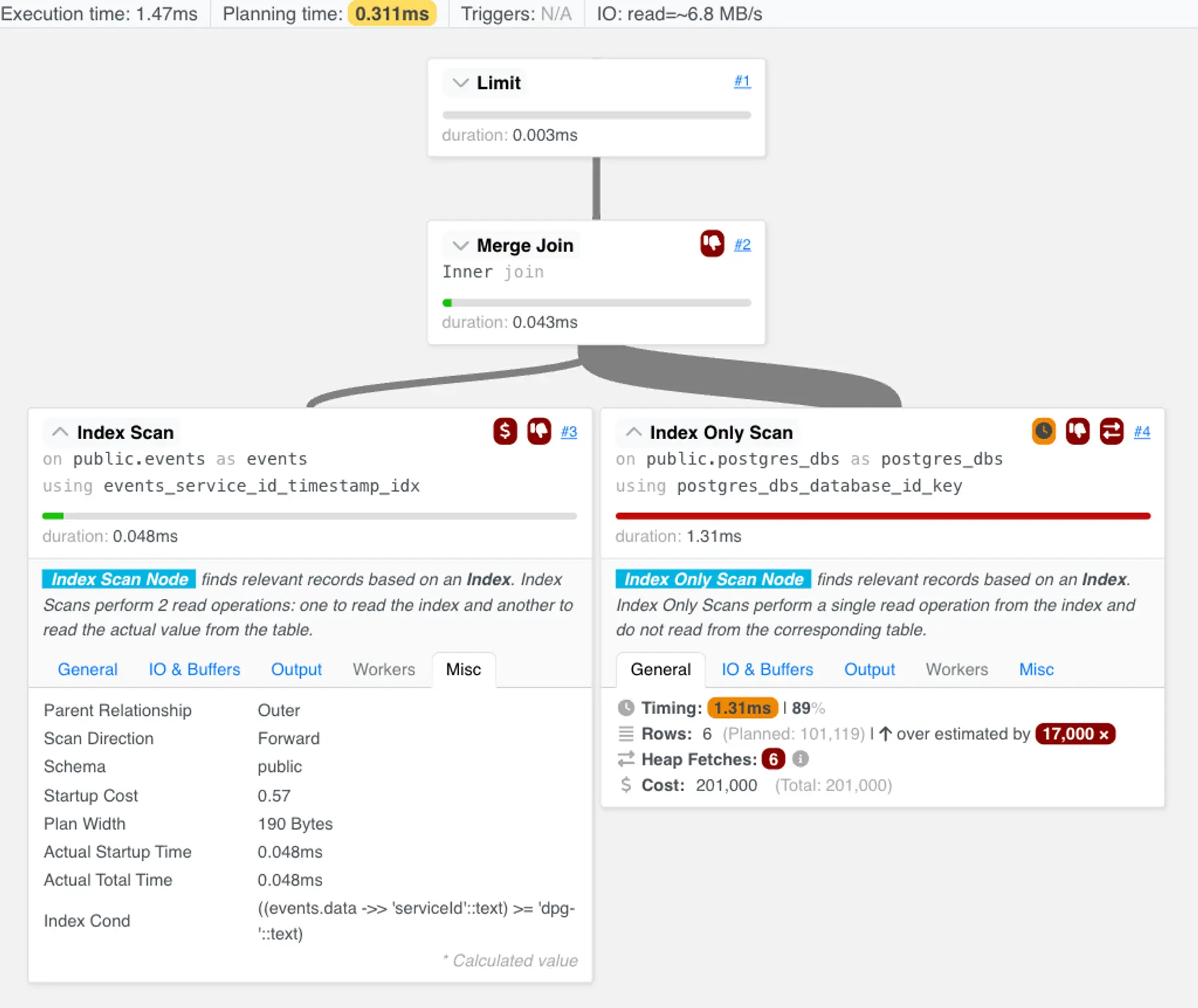Click the swap-arrows icon on Index Only Scan header

(x=1111, y=432)
